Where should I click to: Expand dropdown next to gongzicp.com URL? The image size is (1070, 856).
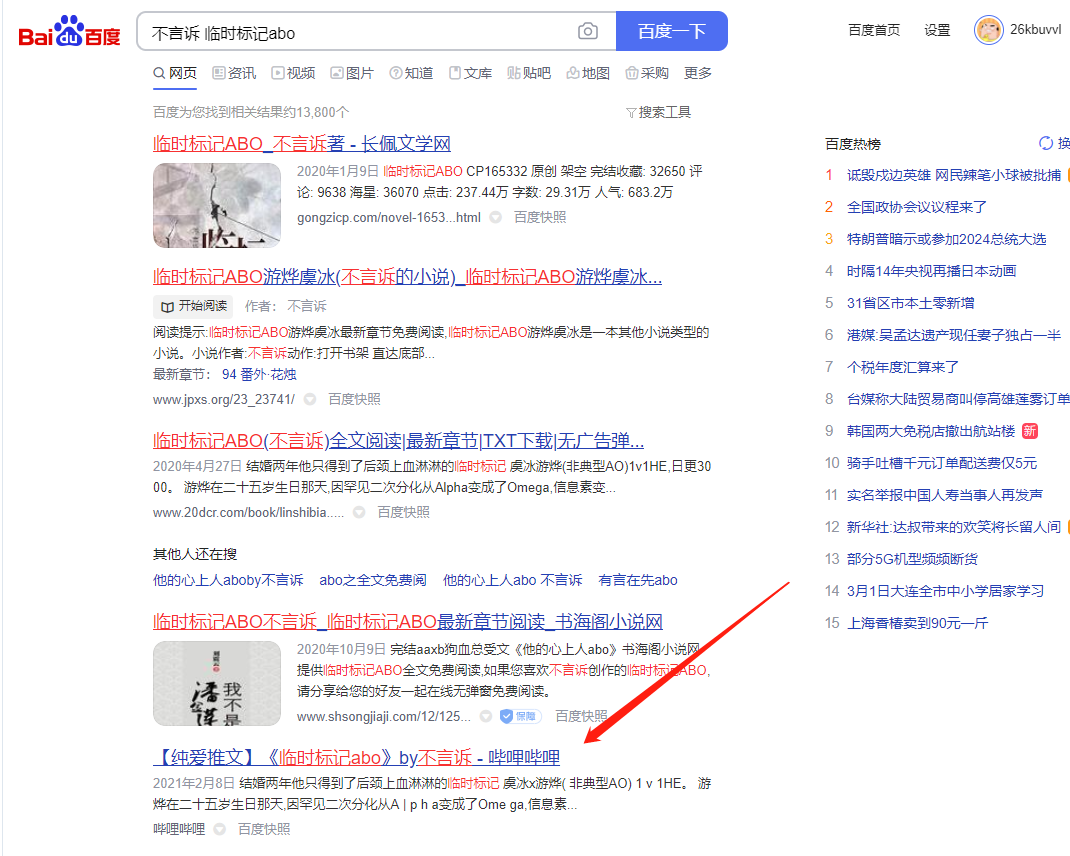point(496,218)
